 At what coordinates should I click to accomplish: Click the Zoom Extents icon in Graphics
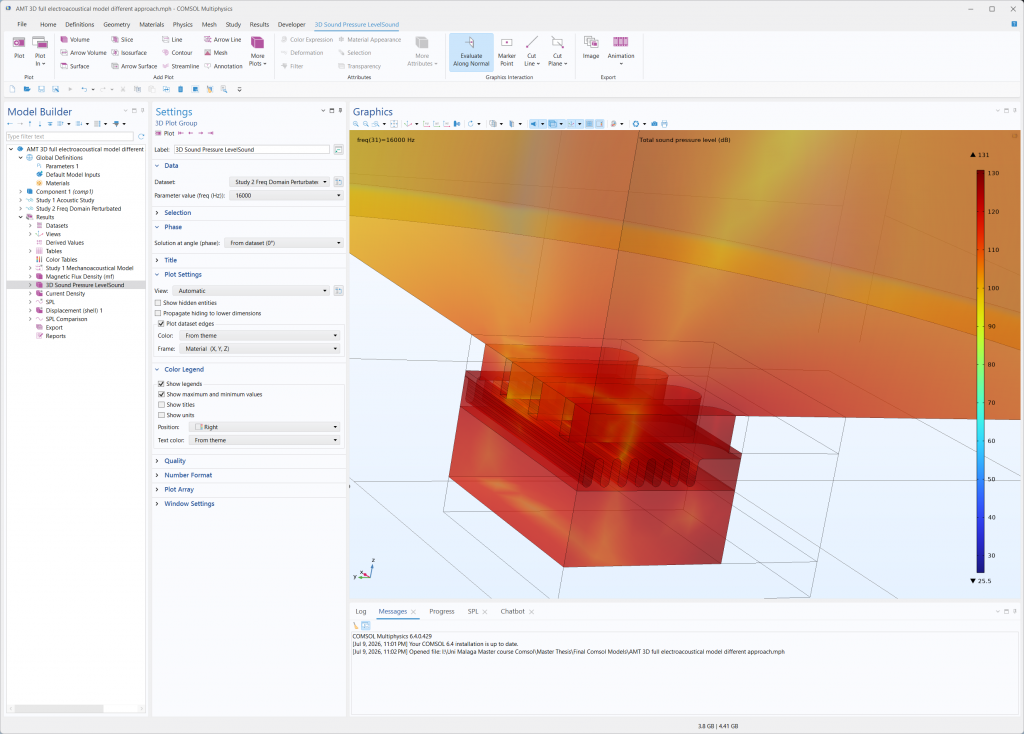(394, 123)
